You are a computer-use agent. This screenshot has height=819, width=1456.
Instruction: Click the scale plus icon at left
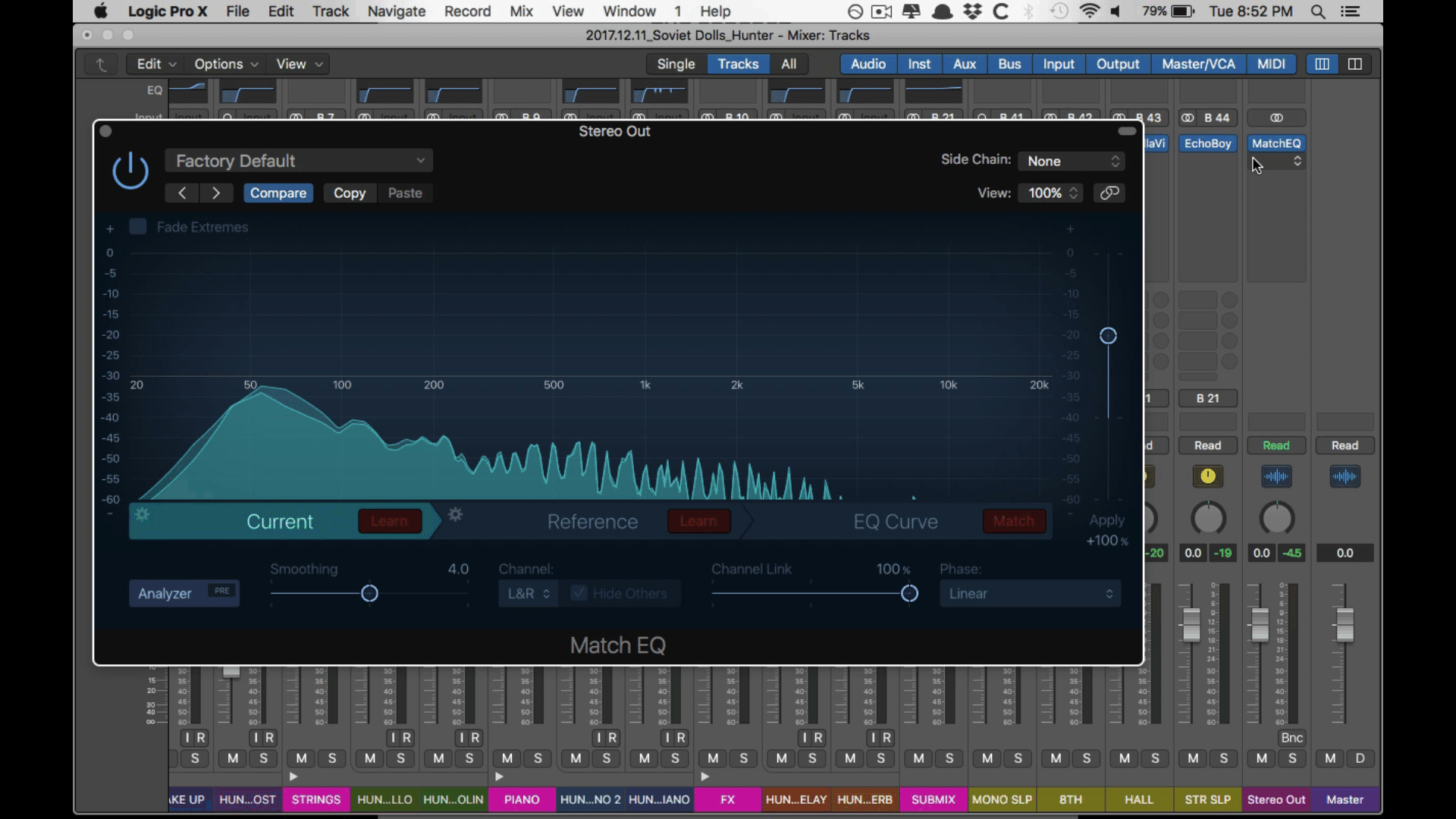pyautogui.click(x=110, y=228)
